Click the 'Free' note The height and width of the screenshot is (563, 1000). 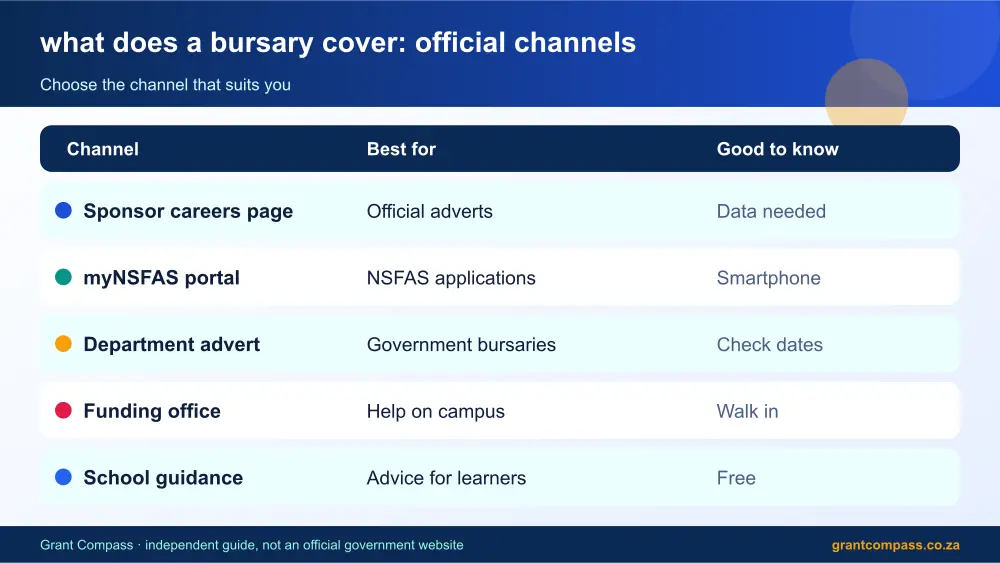pos(736,478)
